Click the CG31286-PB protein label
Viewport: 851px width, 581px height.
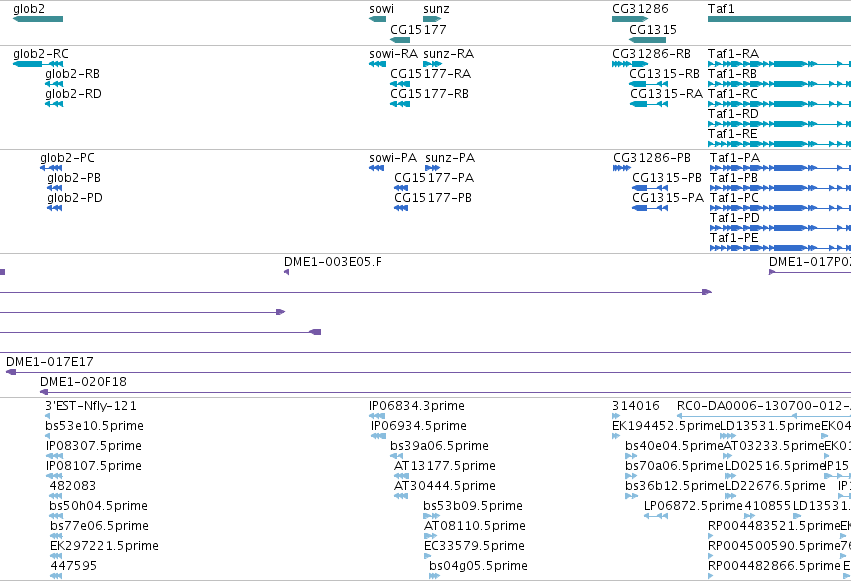click(x=652, y=158)
